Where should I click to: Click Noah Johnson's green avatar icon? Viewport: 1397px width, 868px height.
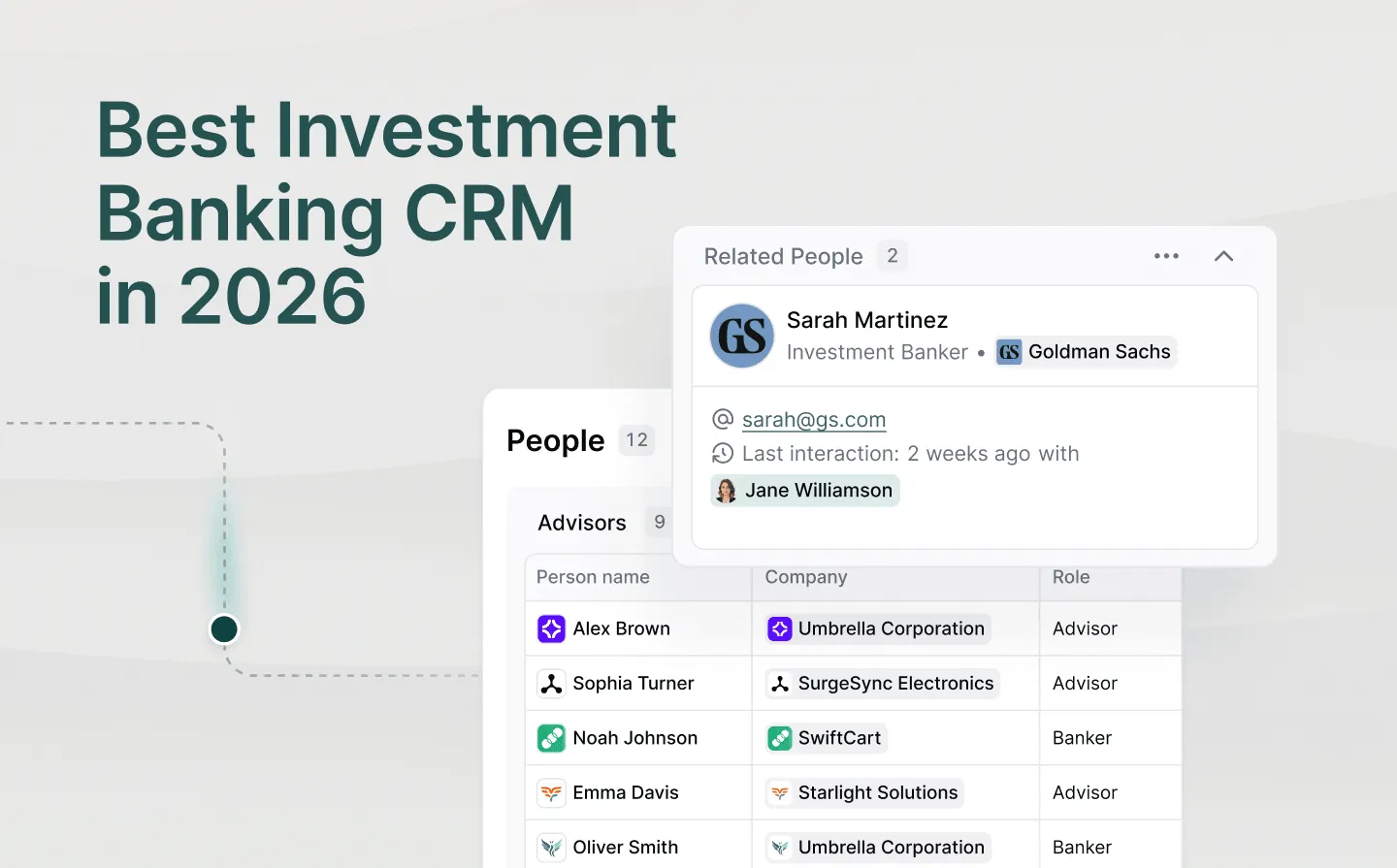coord(551,738)
